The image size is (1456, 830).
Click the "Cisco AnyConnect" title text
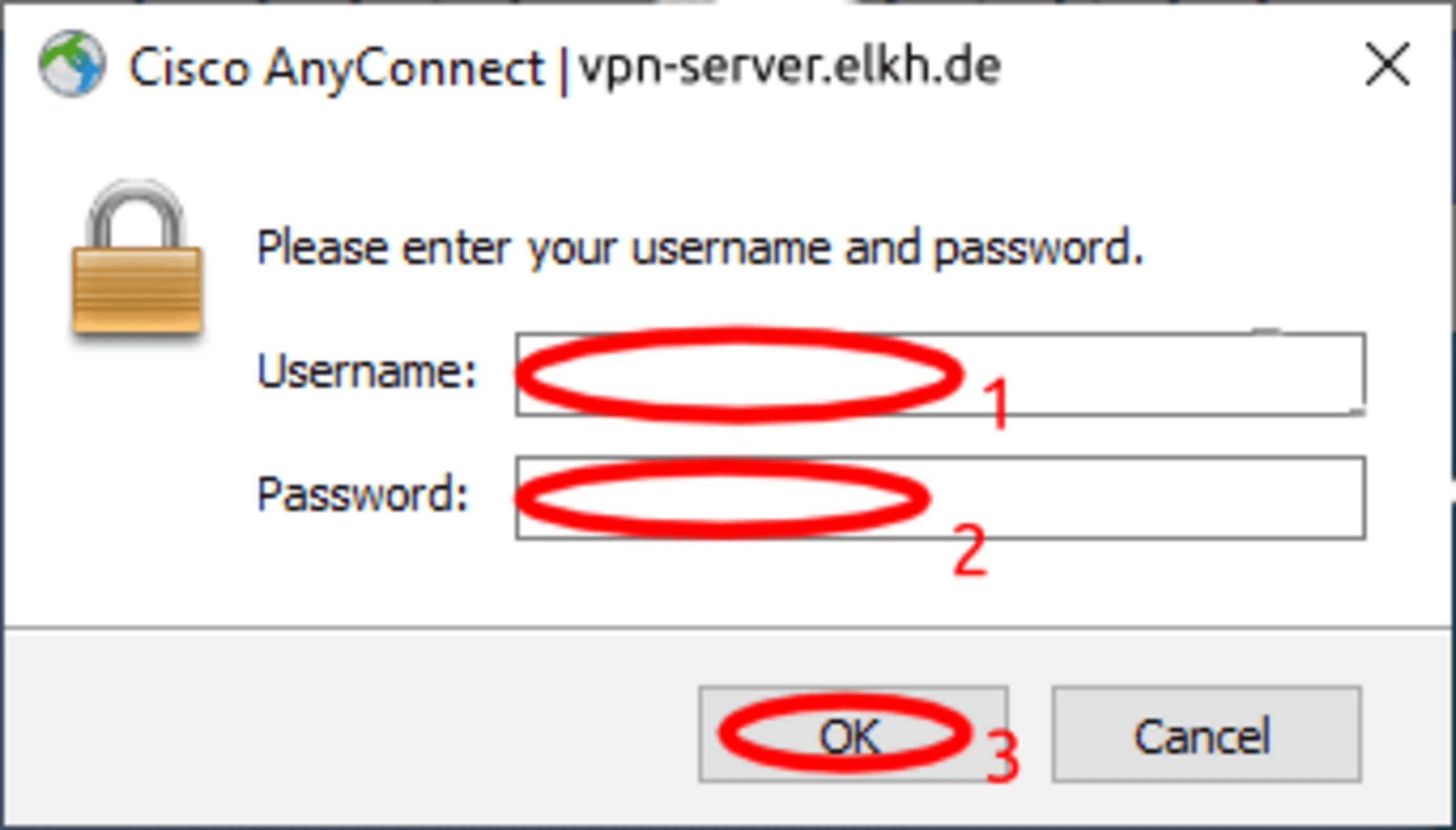(x=336, y=67)
